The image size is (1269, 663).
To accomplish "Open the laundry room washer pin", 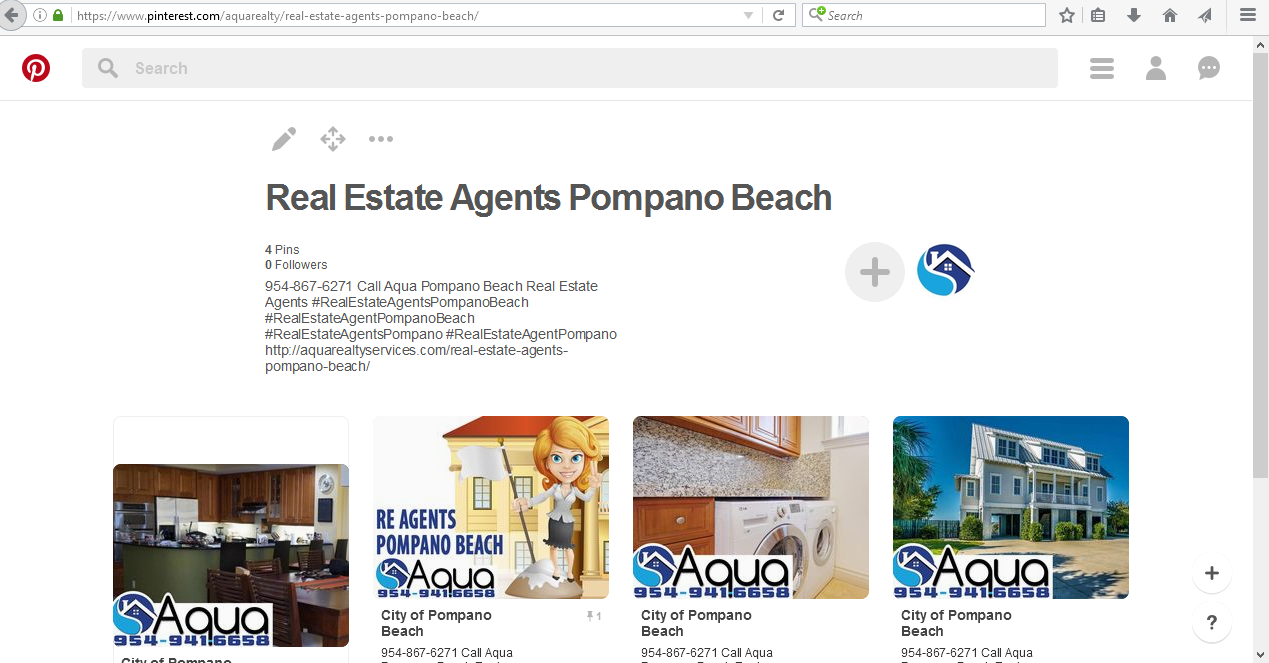I will point(751,507).
